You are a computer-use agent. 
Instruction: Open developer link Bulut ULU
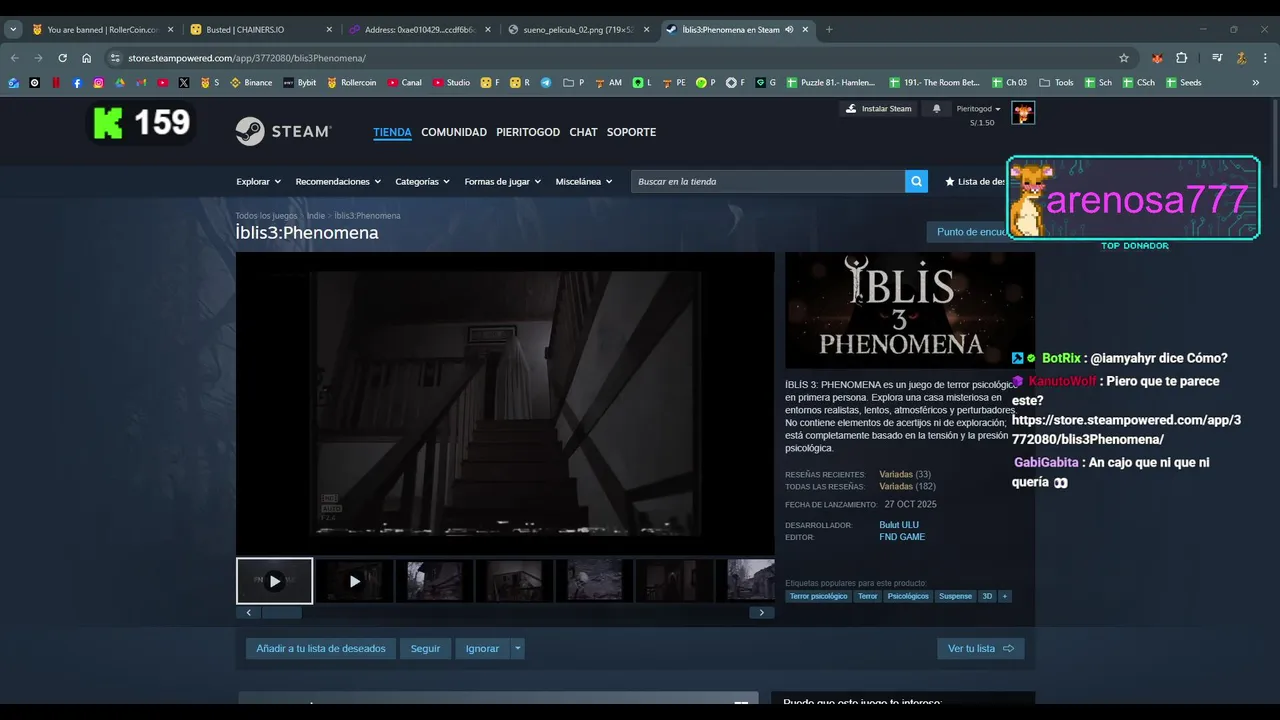coord(899,525)
